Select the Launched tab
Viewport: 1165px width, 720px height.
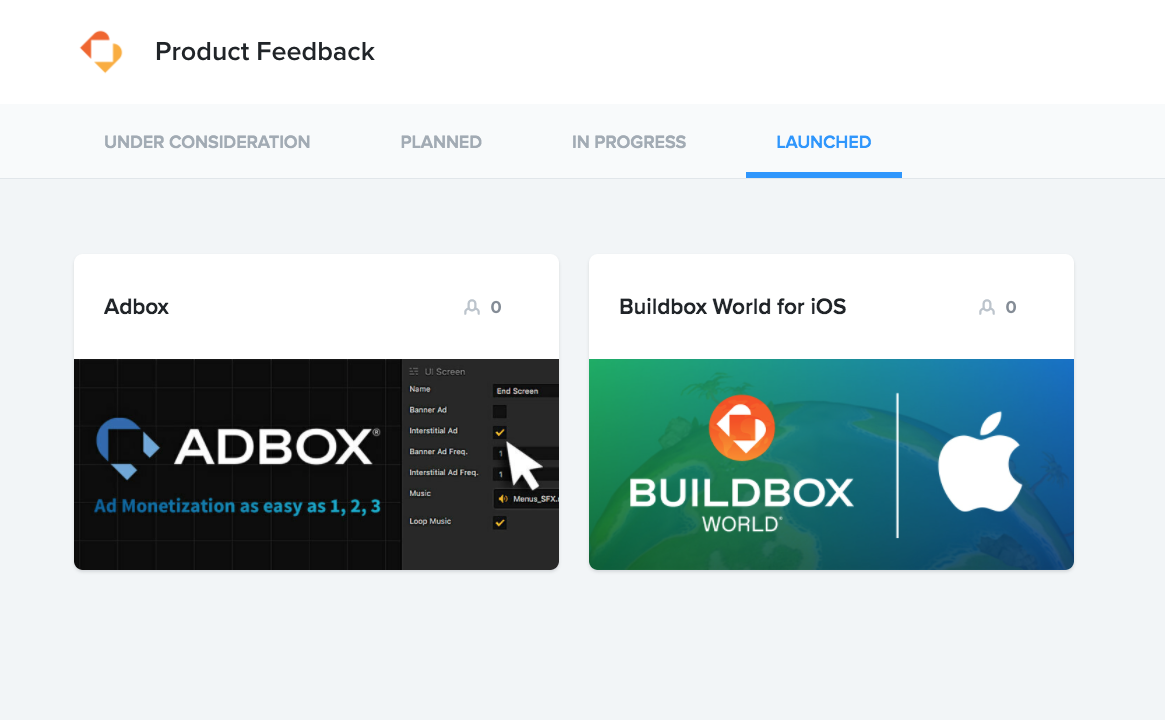click(823, 142)
